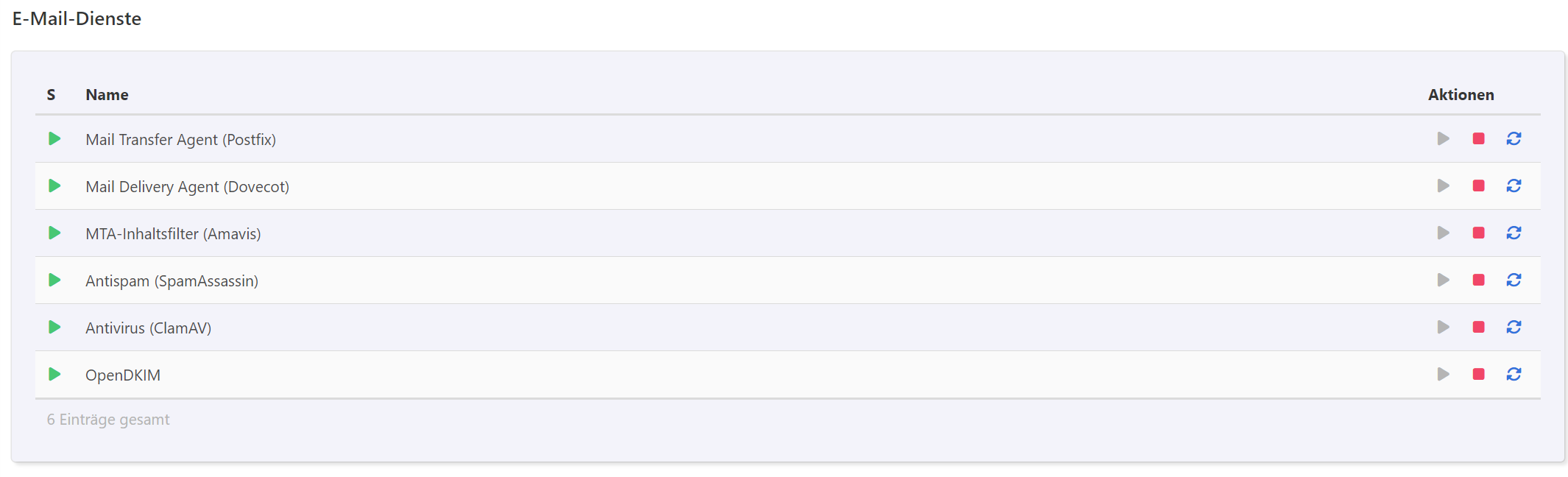1568x477 pixels.
Task: Restart the SpamAssassin antispam service
Action: pyautogui.click(x=1514, y=280)
